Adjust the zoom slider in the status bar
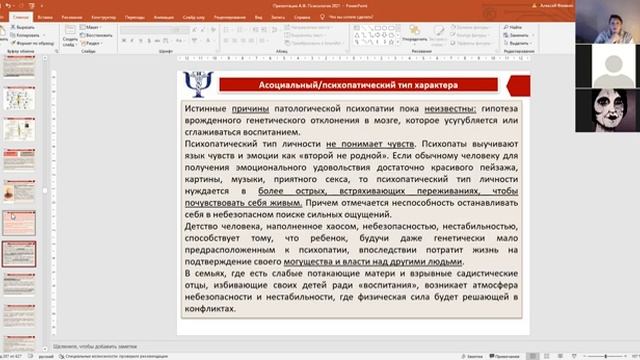The image size is (640, 360). (x=606, y=356)
